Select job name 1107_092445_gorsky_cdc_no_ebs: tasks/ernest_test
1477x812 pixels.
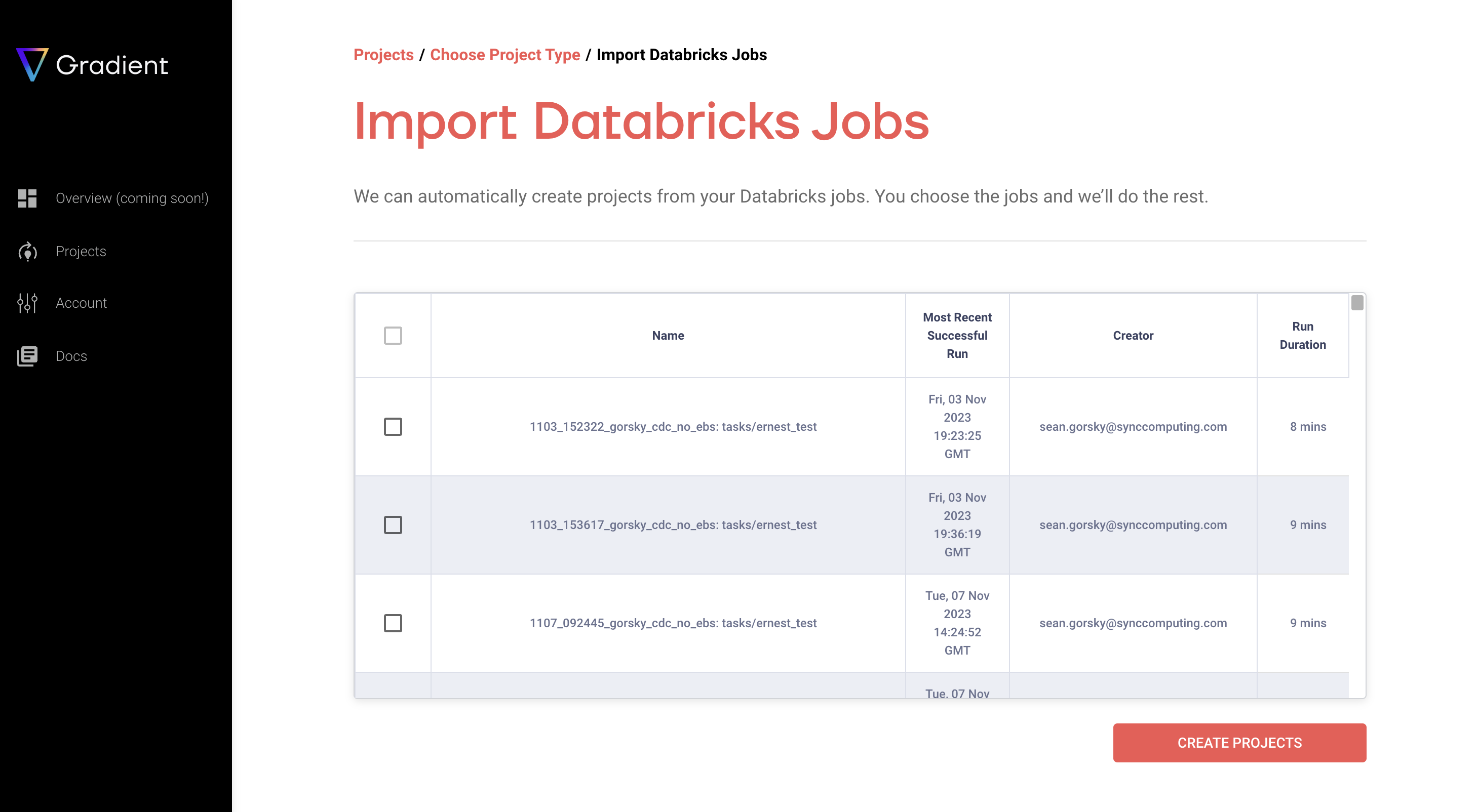tap(673, 623)
